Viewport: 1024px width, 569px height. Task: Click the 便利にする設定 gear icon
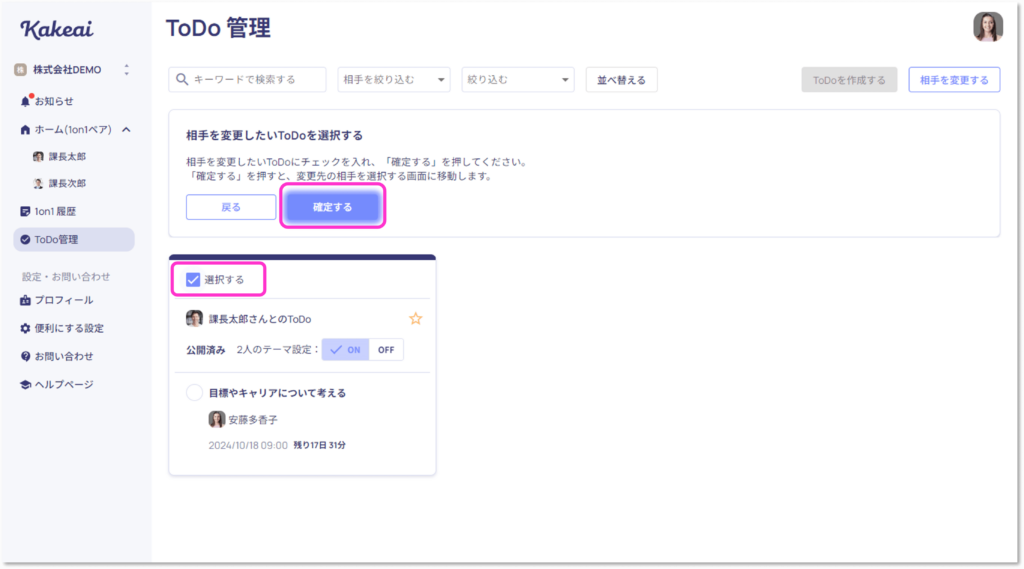pos(25,328)
